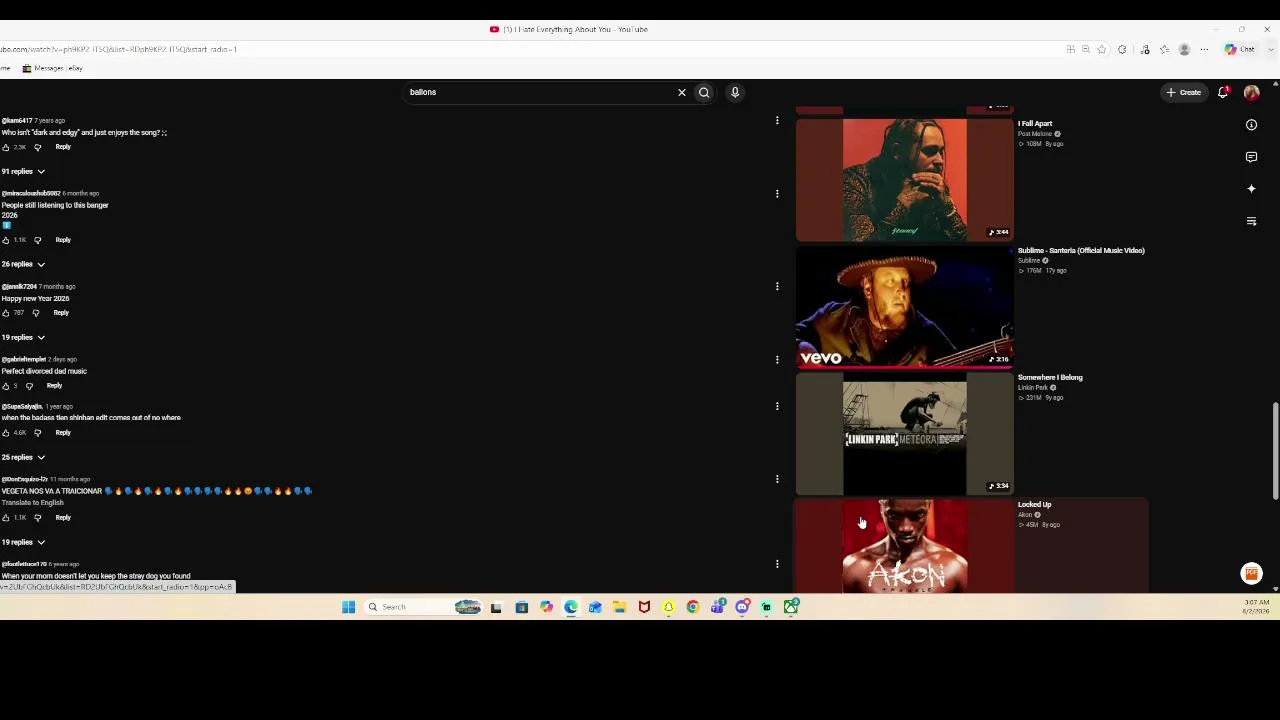
Task: Open 'Messages | eBay' bookmark
Action: click(x=53, y=68)
